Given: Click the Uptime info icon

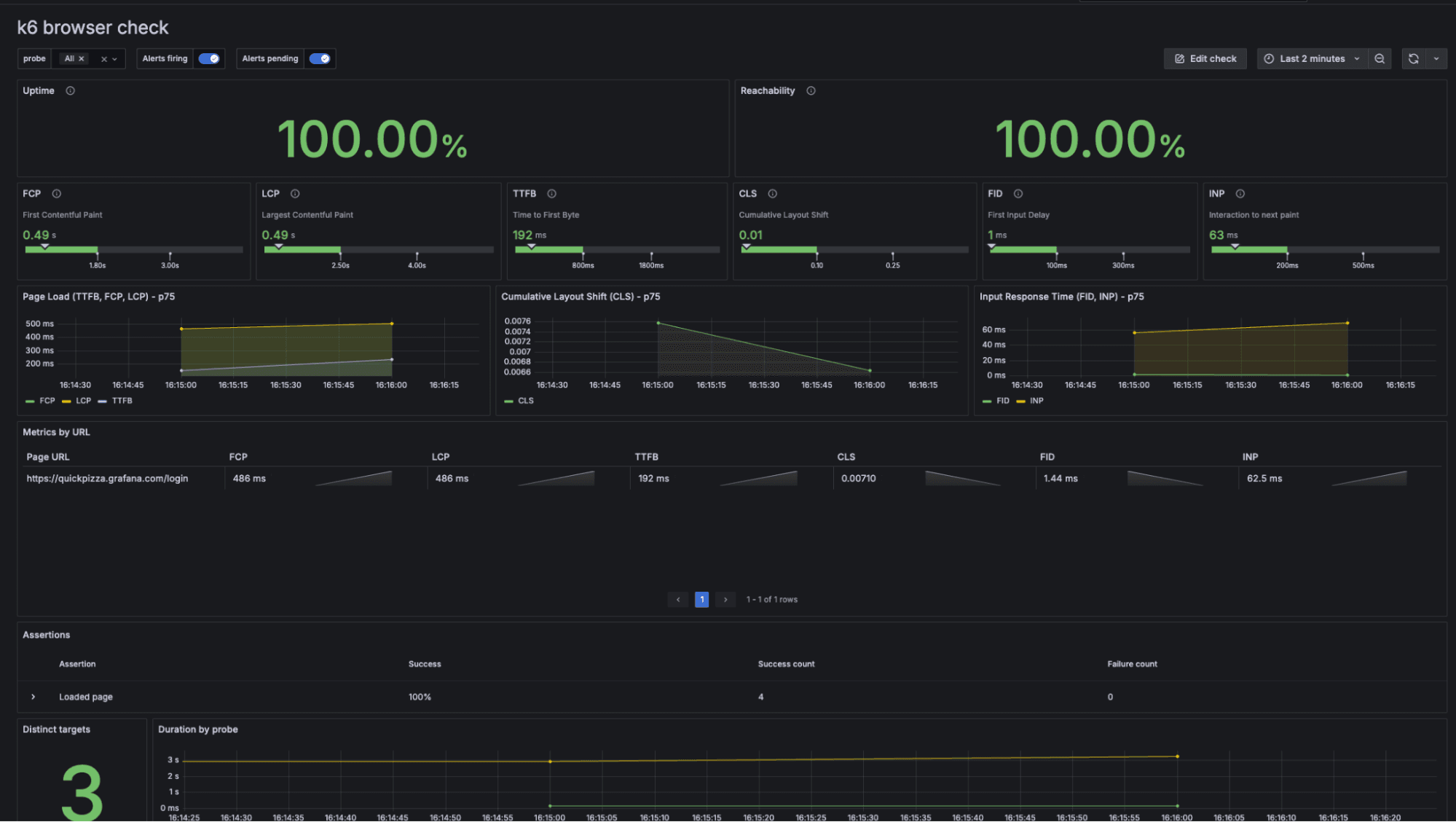Looking at the screenshot, I should coord(71,90).
